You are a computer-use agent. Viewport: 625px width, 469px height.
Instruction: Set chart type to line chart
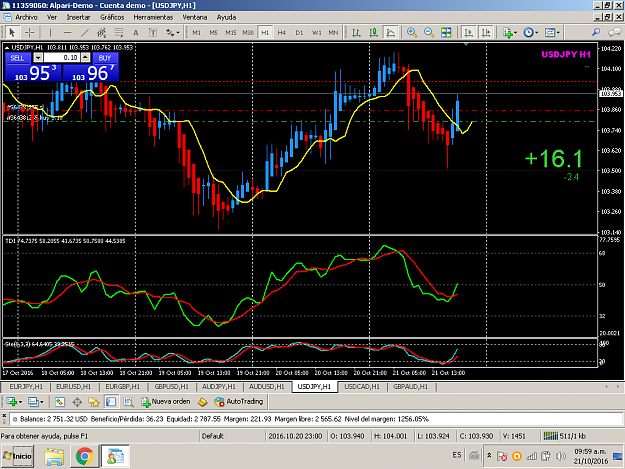[391, 32]
